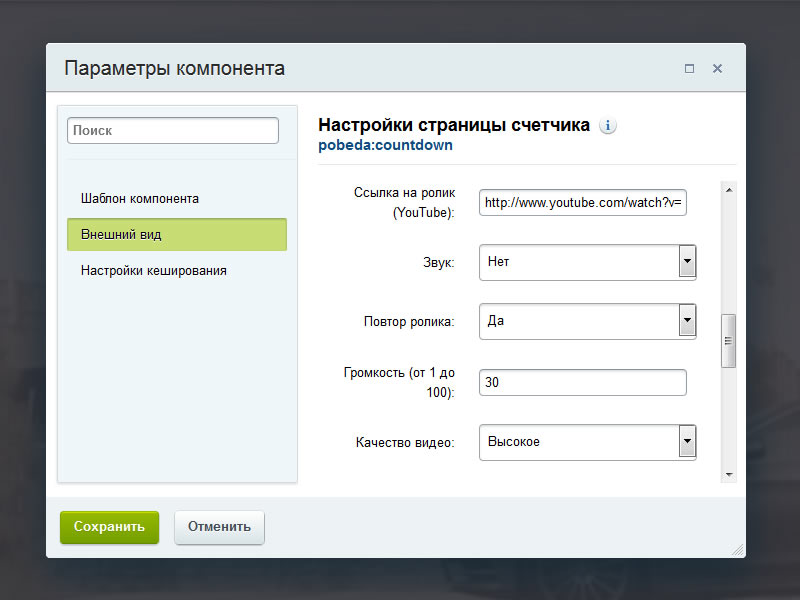Click the Отменить button

[219, 527]
